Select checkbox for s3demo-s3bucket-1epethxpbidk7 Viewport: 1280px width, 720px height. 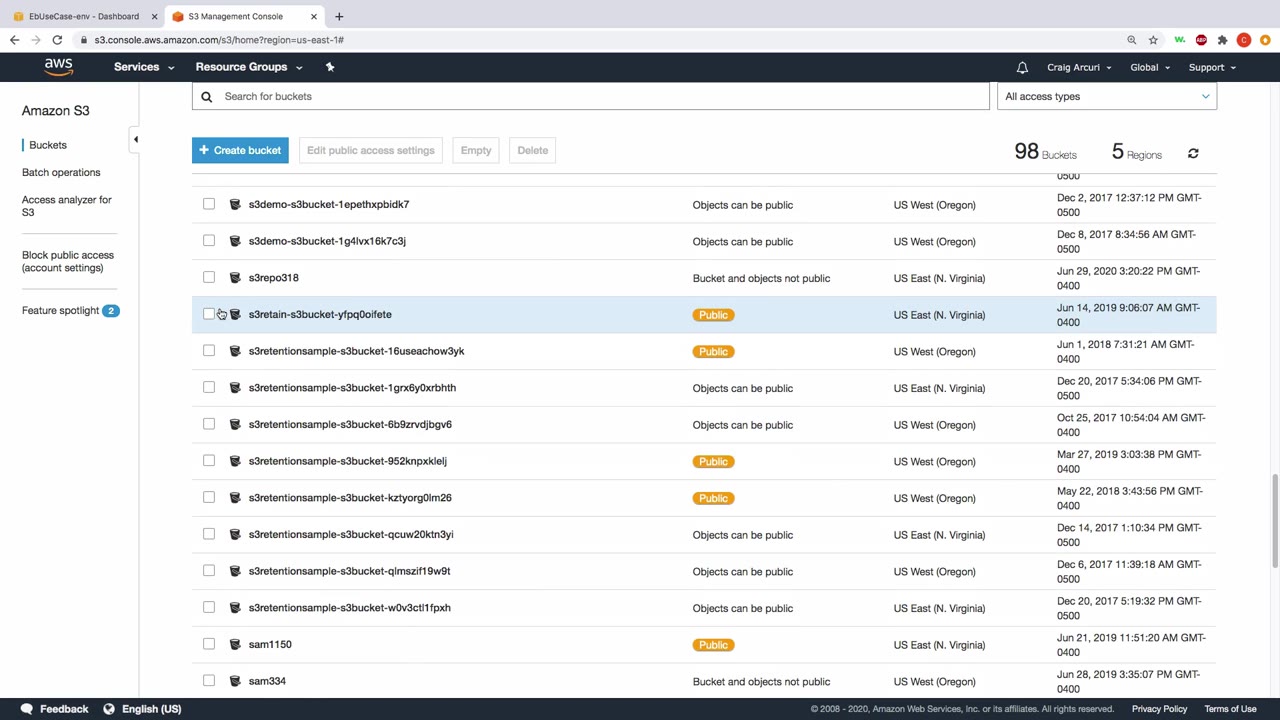209,204
